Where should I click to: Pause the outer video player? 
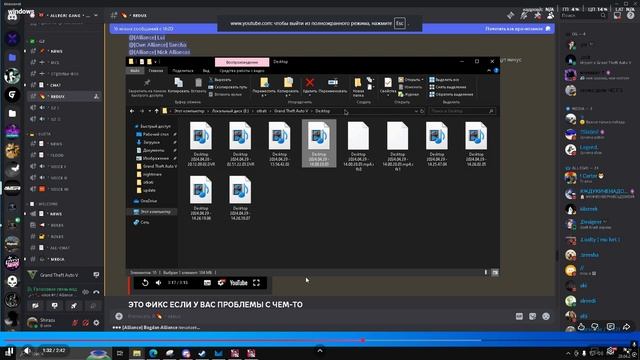(x=10, y=351)
